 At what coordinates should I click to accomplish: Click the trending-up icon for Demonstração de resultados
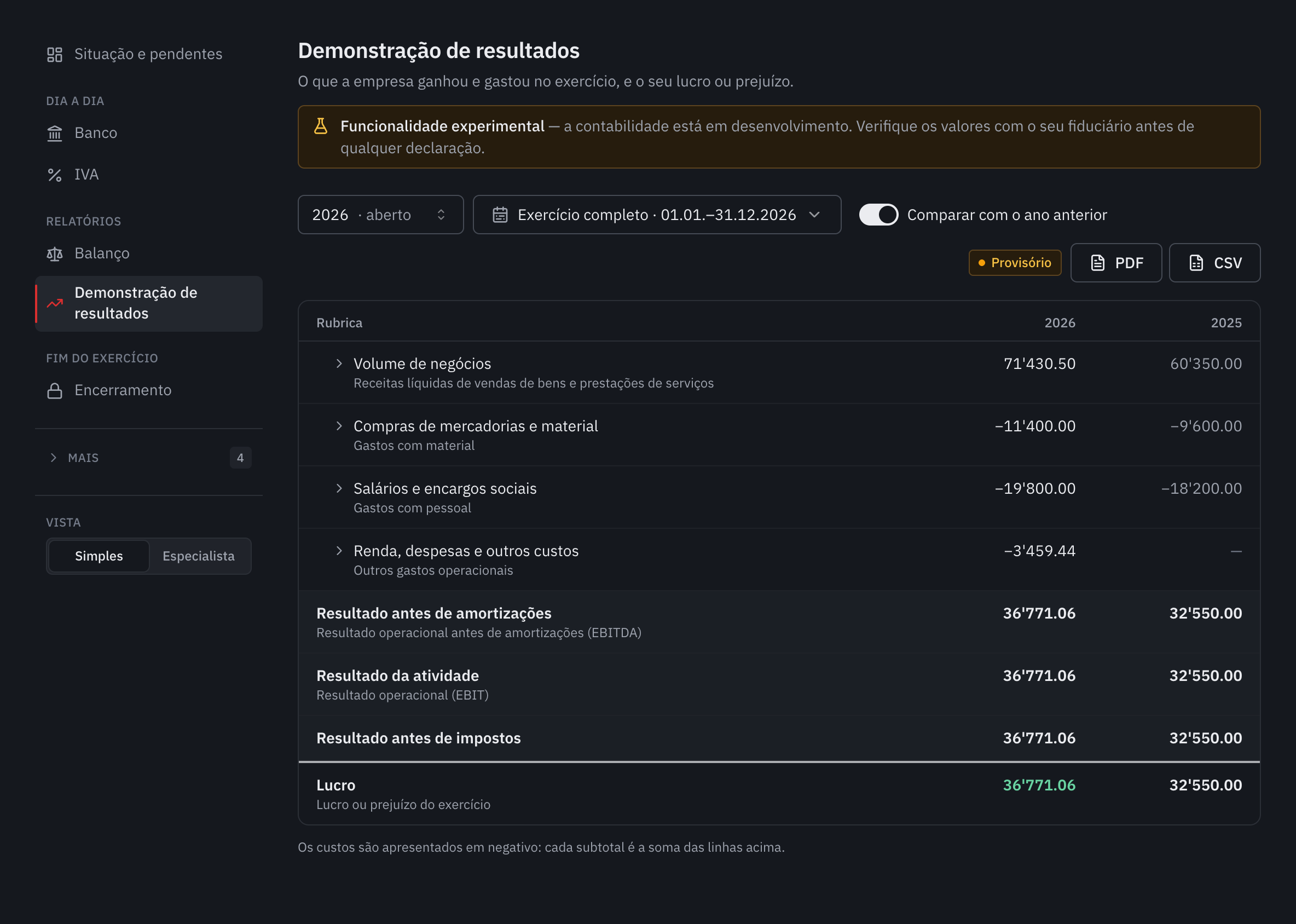[55, 303]
